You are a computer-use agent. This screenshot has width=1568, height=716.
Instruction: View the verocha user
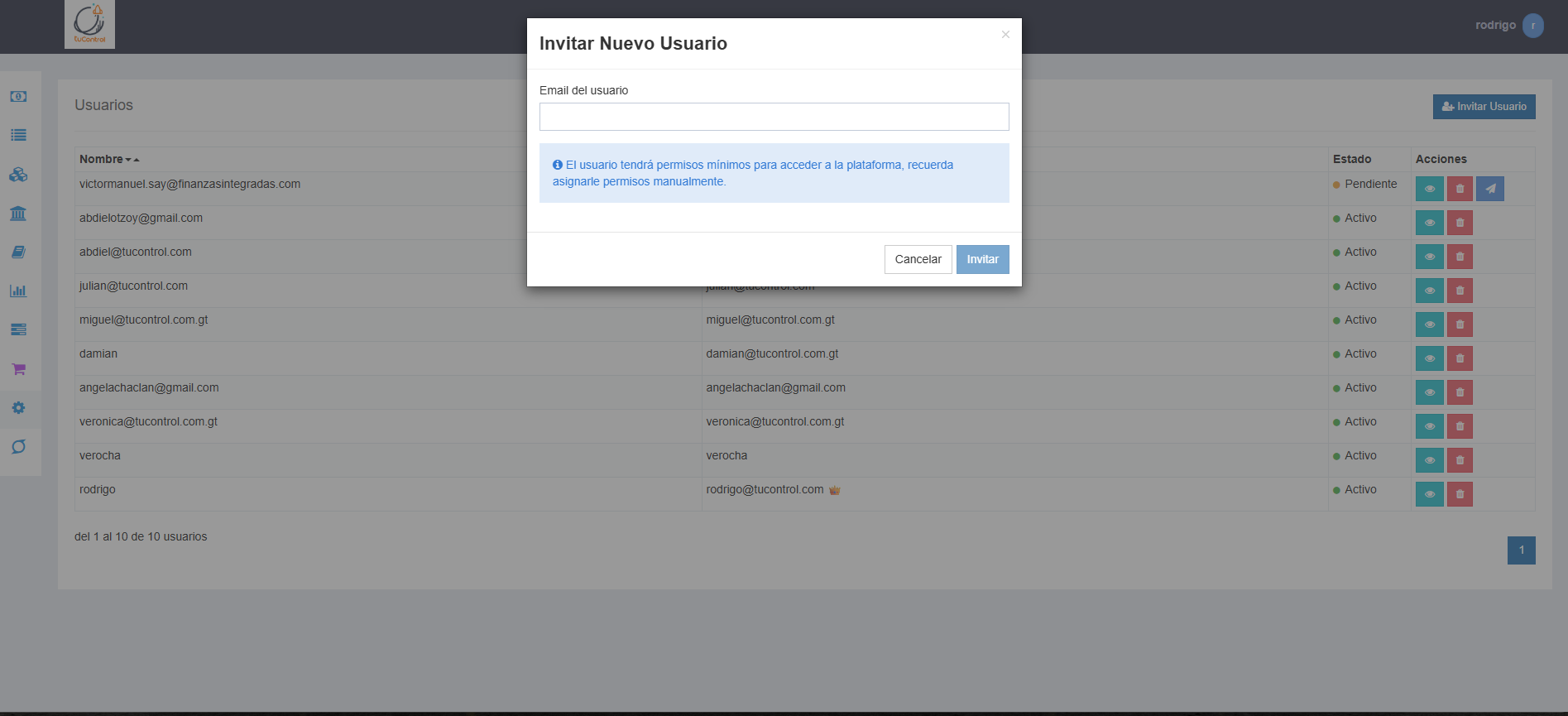pyautogui.click(x=1429, y=460)
